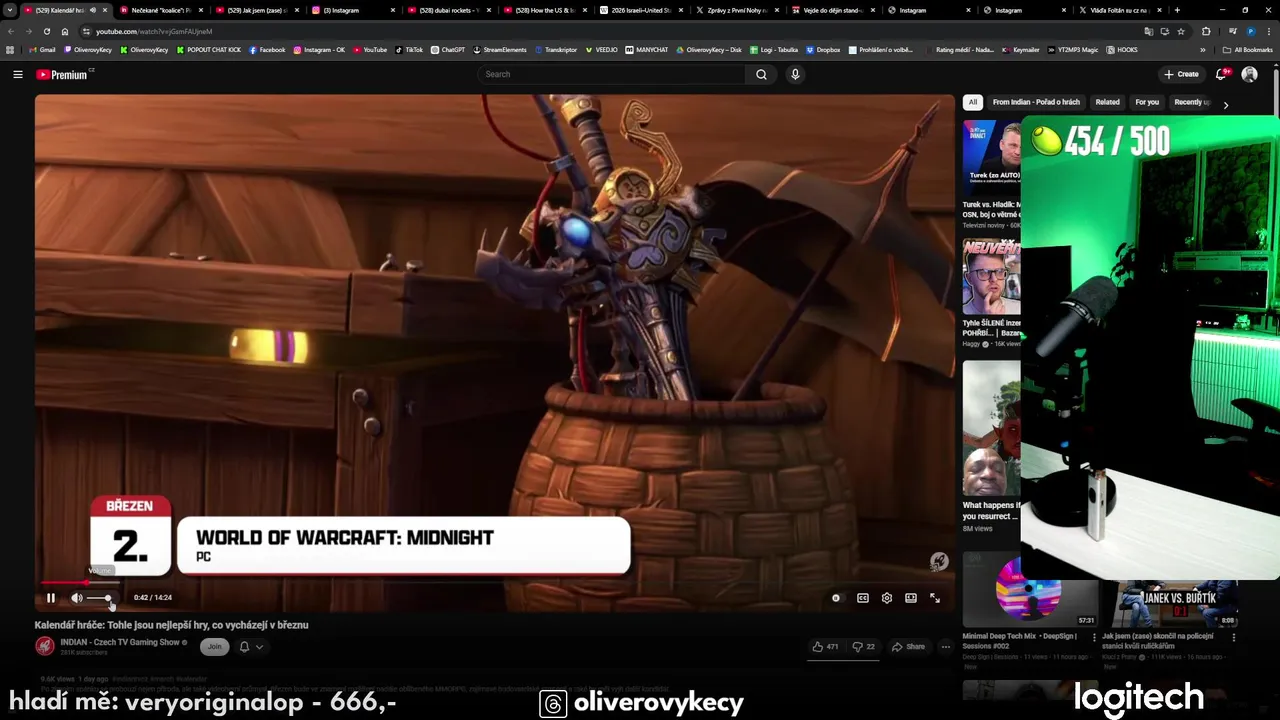
Task: Open Gmail bookmark
Action: [x=42, y=50]
